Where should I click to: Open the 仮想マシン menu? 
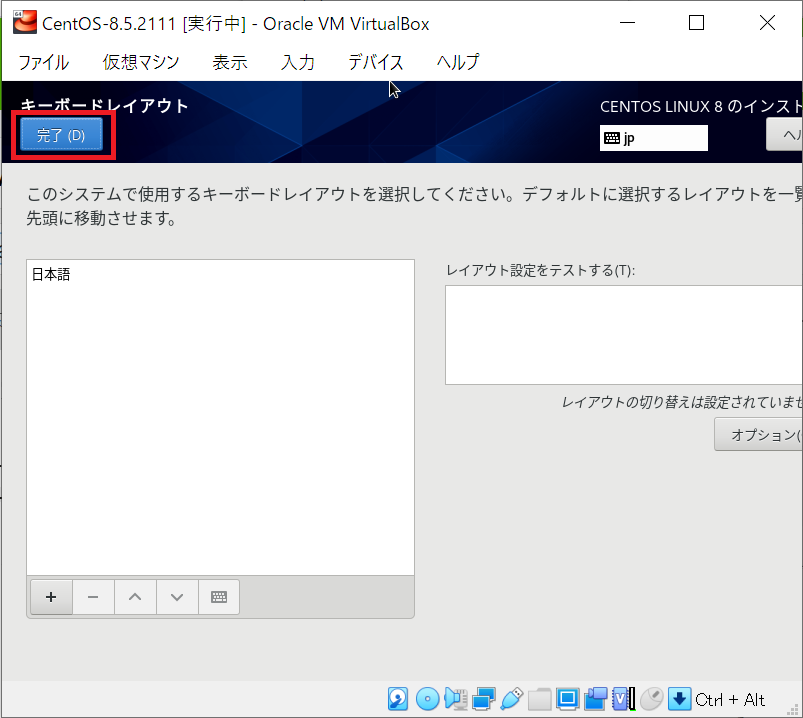[140, 62]
